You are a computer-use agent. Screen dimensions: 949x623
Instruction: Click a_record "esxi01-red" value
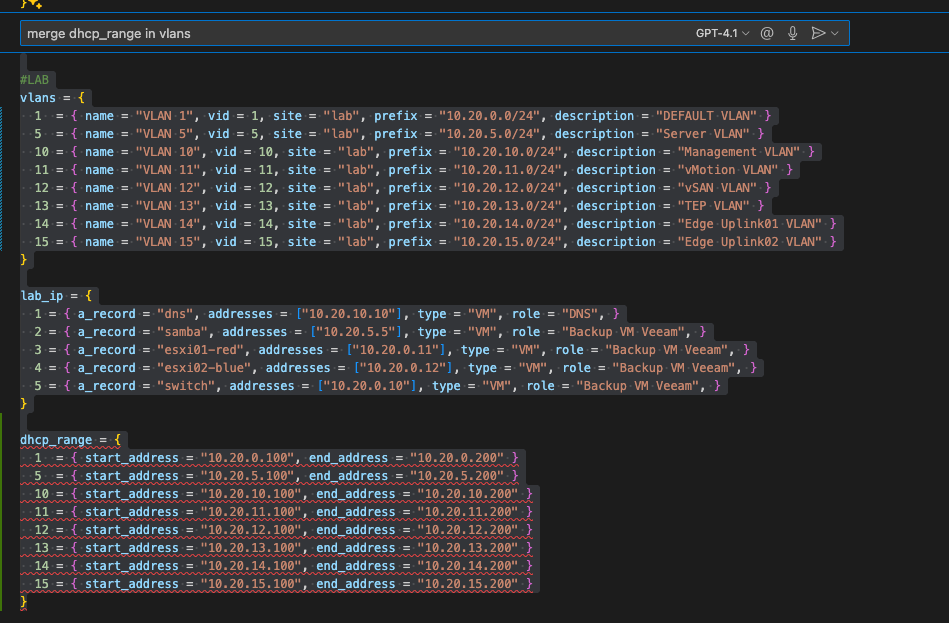pyautogui.click(x=201, y=350)
